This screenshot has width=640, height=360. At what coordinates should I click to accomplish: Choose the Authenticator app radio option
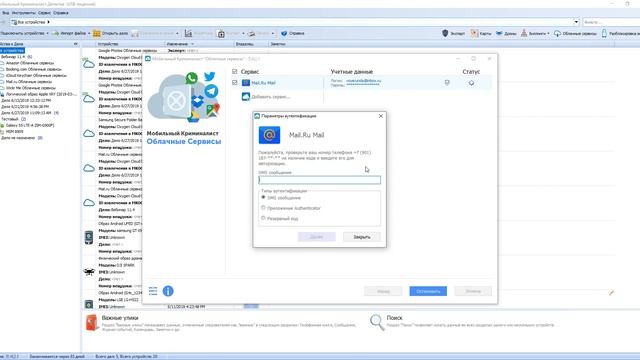[x=263, y=208]
